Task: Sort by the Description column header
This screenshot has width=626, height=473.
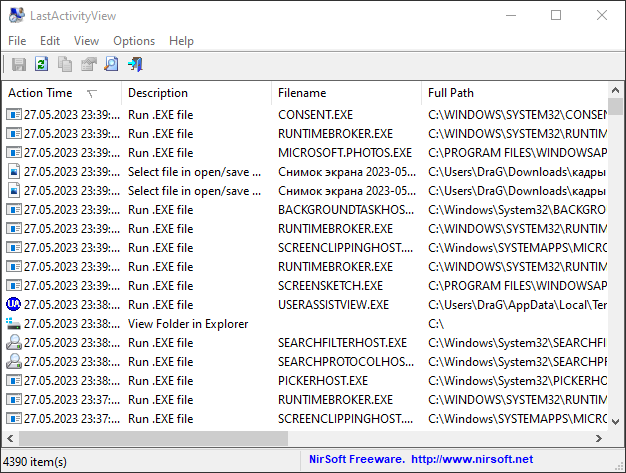Action: (x=158, y=93)
